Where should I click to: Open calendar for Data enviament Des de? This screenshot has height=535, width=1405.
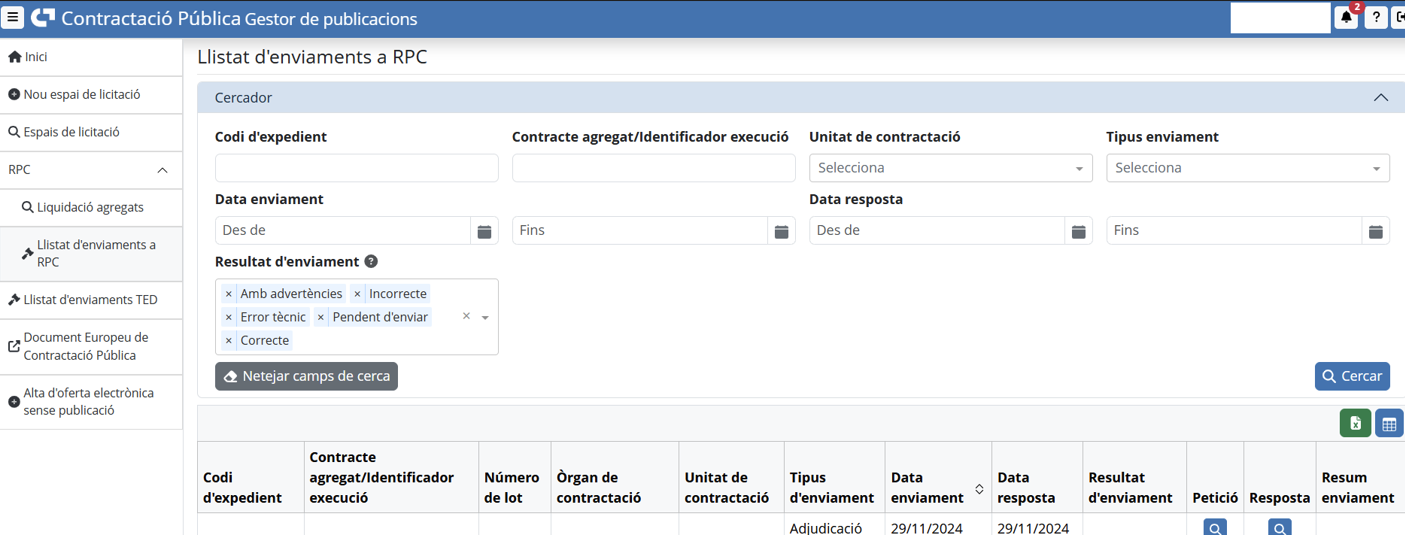coord(484,231)
